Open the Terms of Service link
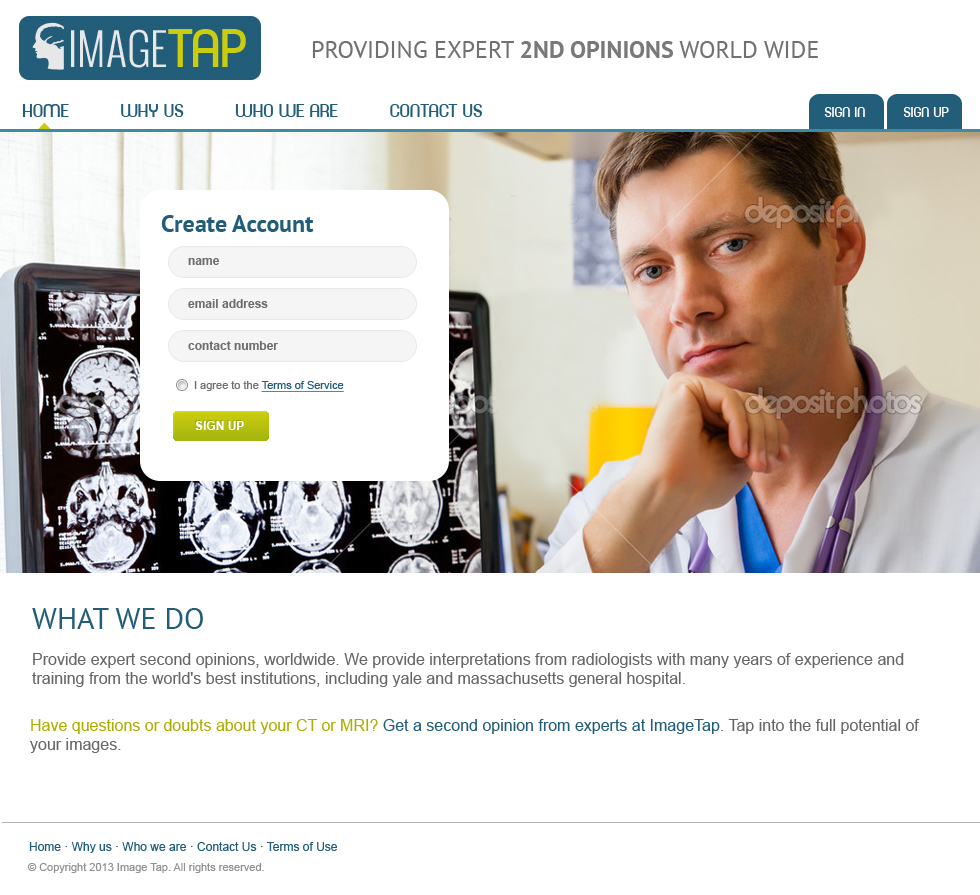 click(302, 385)
